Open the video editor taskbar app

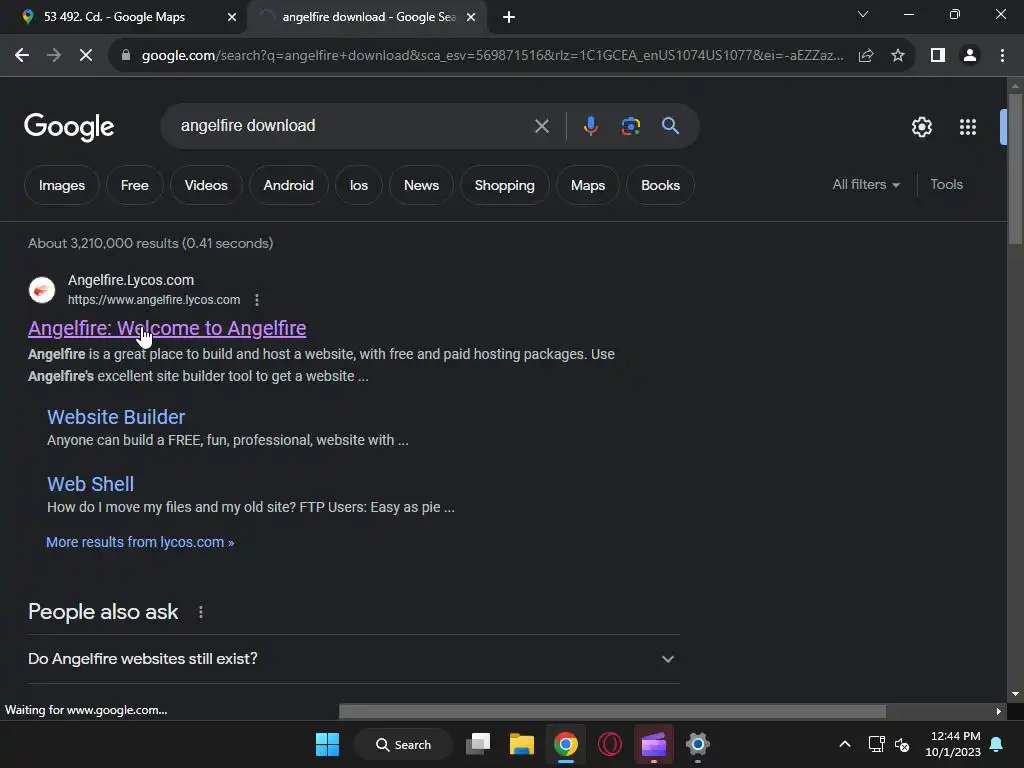(654, 744)
